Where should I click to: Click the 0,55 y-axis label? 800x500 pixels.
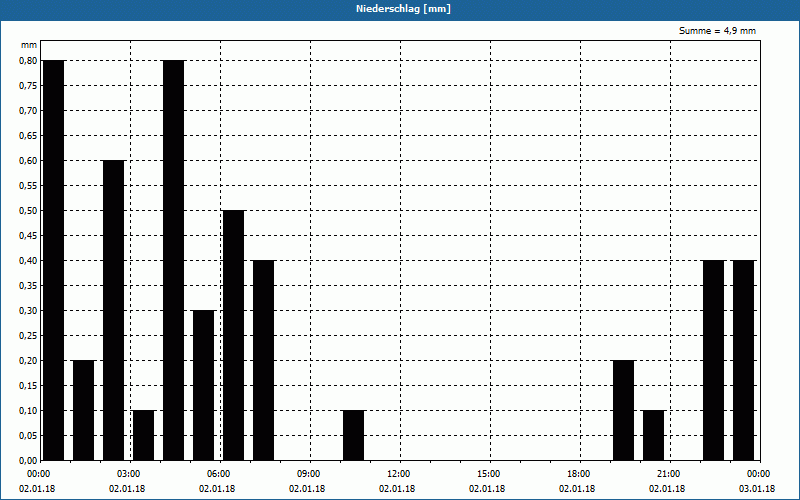pyautogui.click(x=28, y=186)
